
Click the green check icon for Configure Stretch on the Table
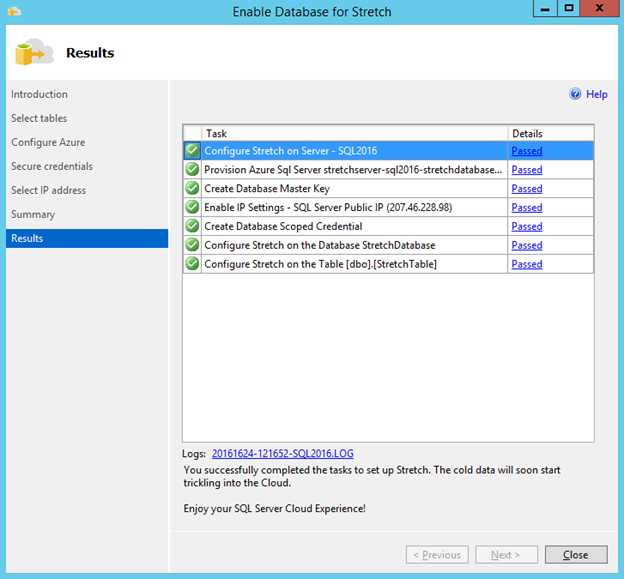tap(192, 264)
